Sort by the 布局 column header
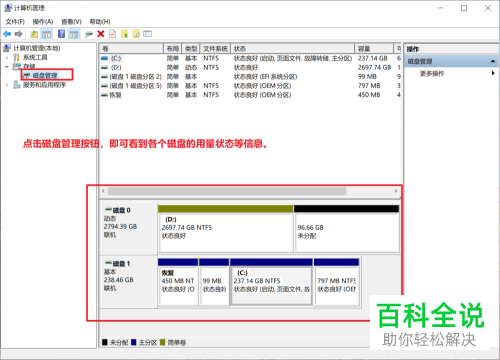The height and width of the screenshot is (360, 500). [x=173, y=49]
